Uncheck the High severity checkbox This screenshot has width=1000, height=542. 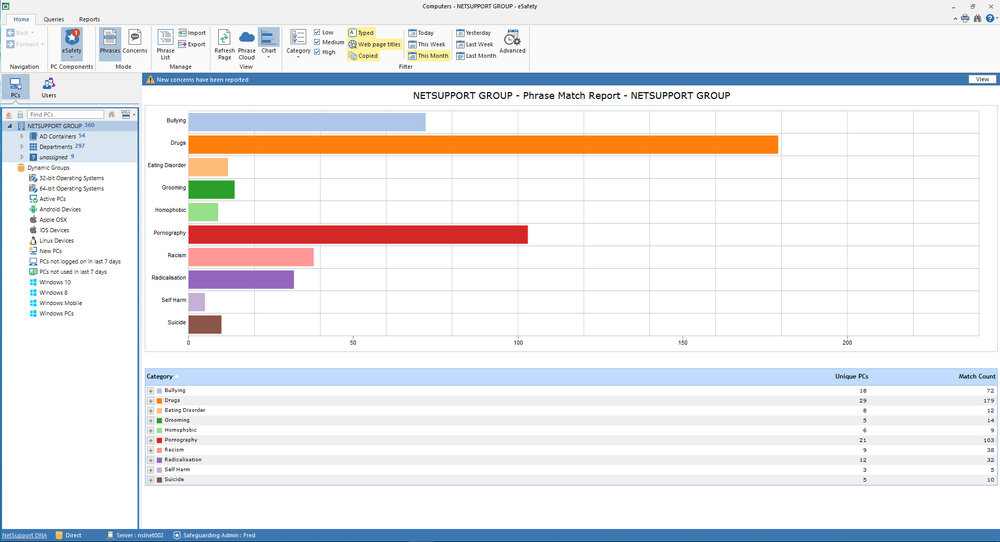317,52
